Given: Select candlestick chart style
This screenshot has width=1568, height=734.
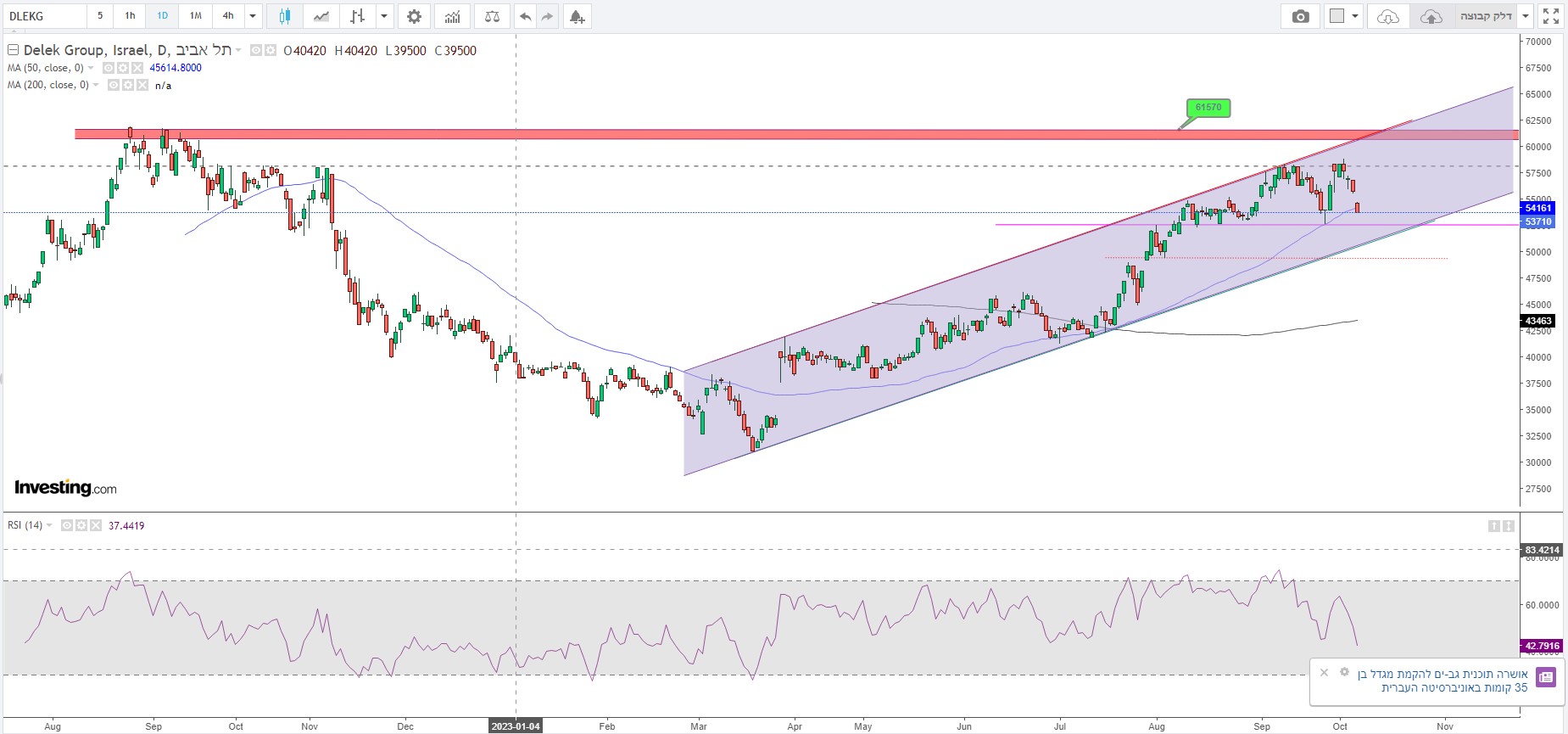Looking at the screenshot, I should (285, 16).
